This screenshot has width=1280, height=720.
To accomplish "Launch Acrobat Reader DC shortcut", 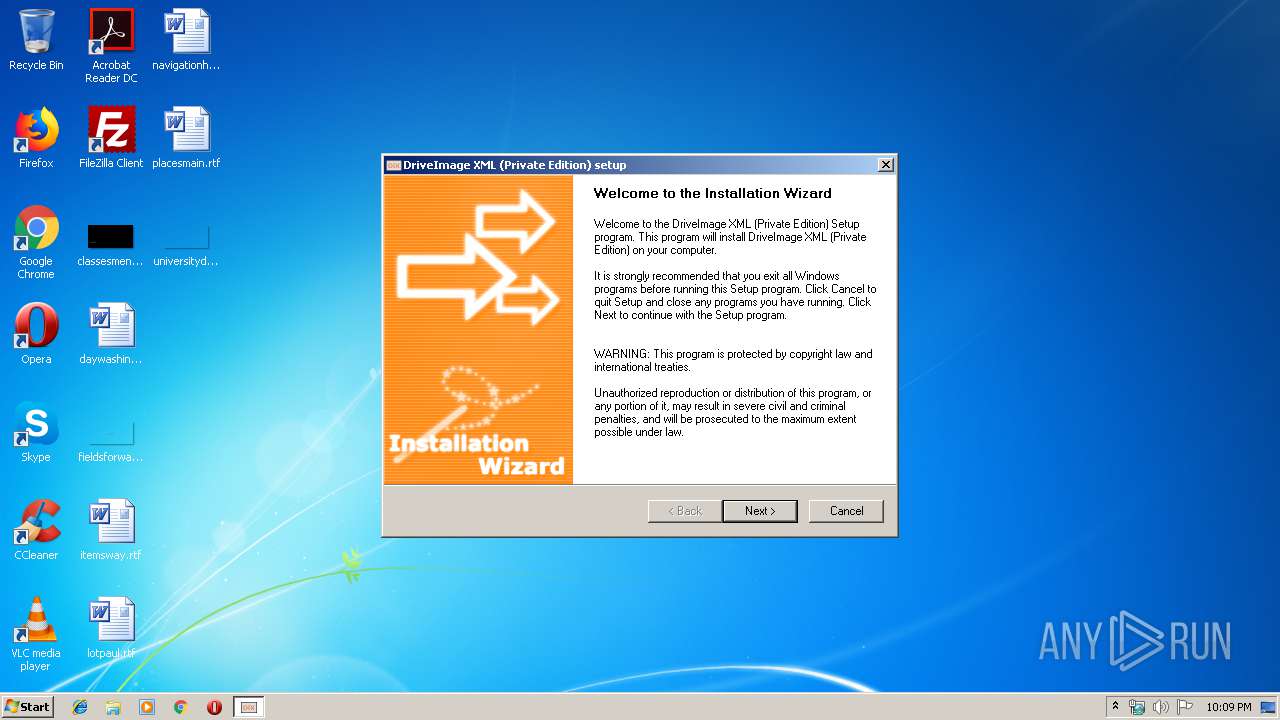I will click(111, 46).
